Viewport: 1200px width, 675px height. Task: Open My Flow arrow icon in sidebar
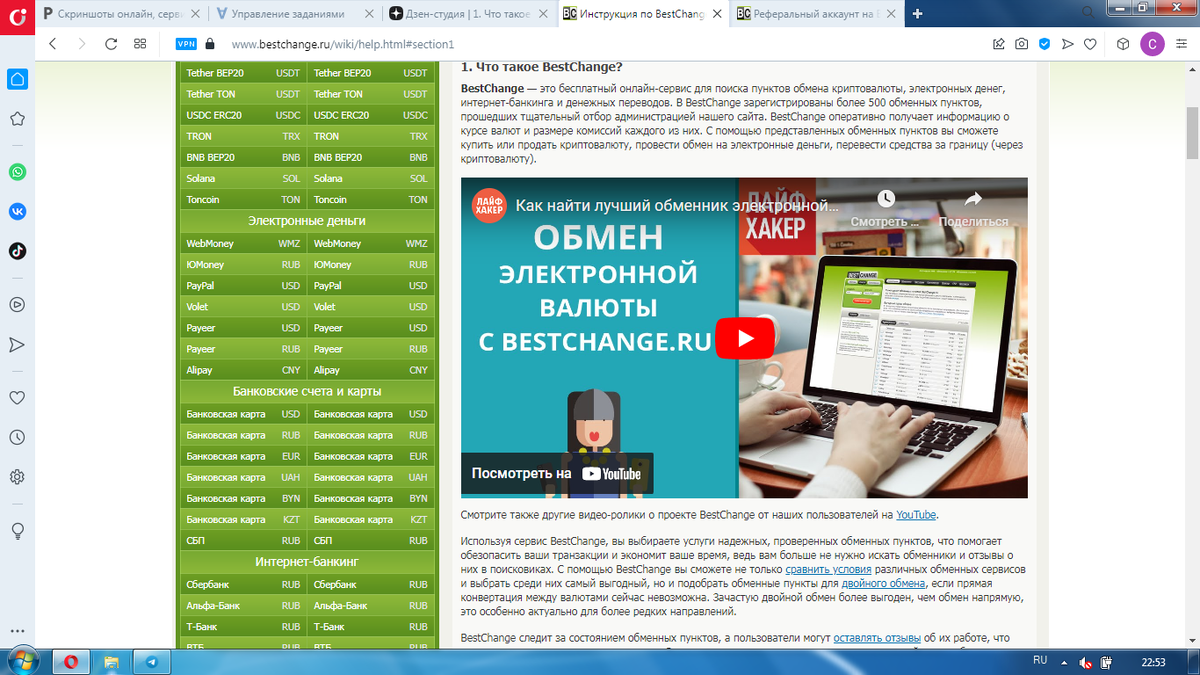coord(17,344)
